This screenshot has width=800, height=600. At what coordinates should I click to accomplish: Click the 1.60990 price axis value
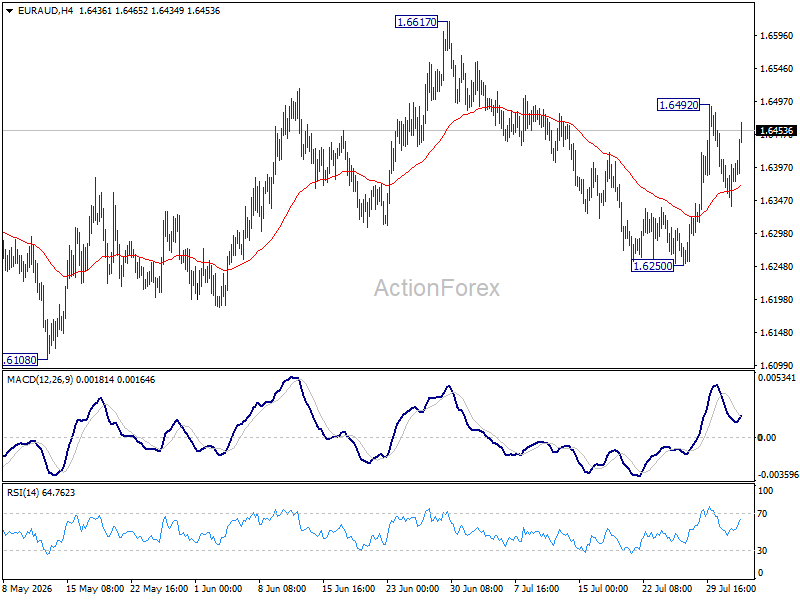coord(777,366)
